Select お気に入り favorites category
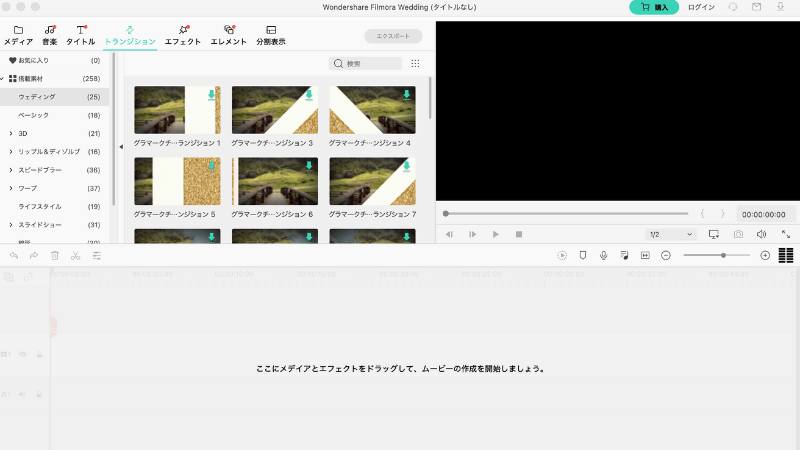800x450 pixels. coord(54,60)
